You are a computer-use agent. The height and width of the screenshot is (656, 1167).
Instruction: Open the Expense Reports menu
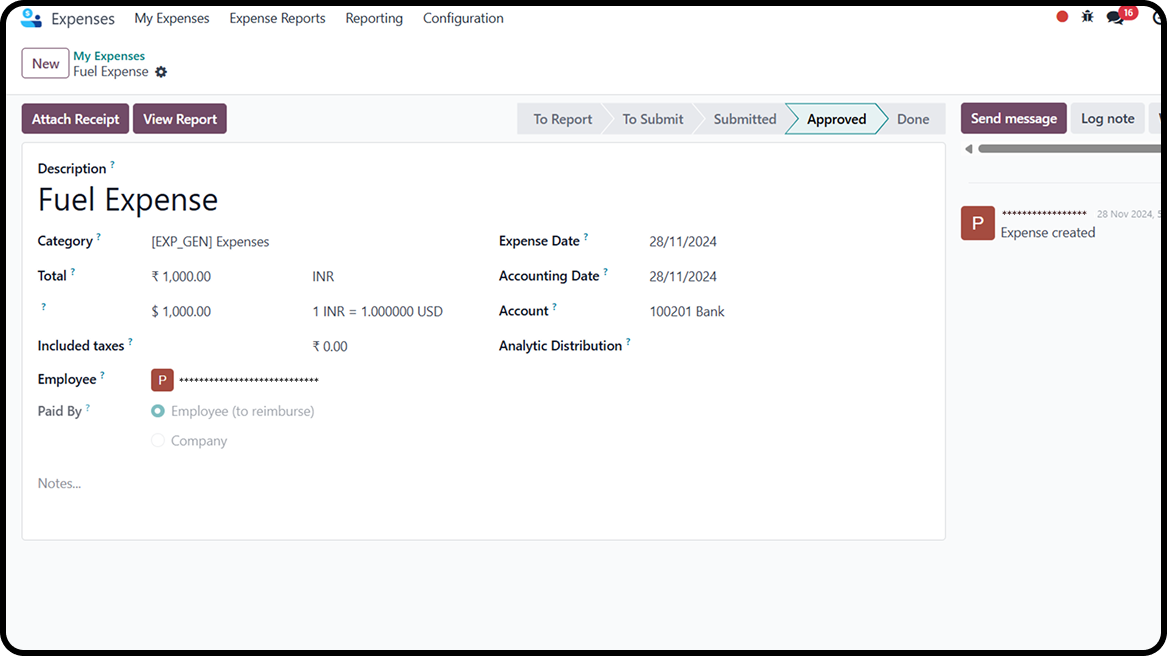(x=277, y=18)
